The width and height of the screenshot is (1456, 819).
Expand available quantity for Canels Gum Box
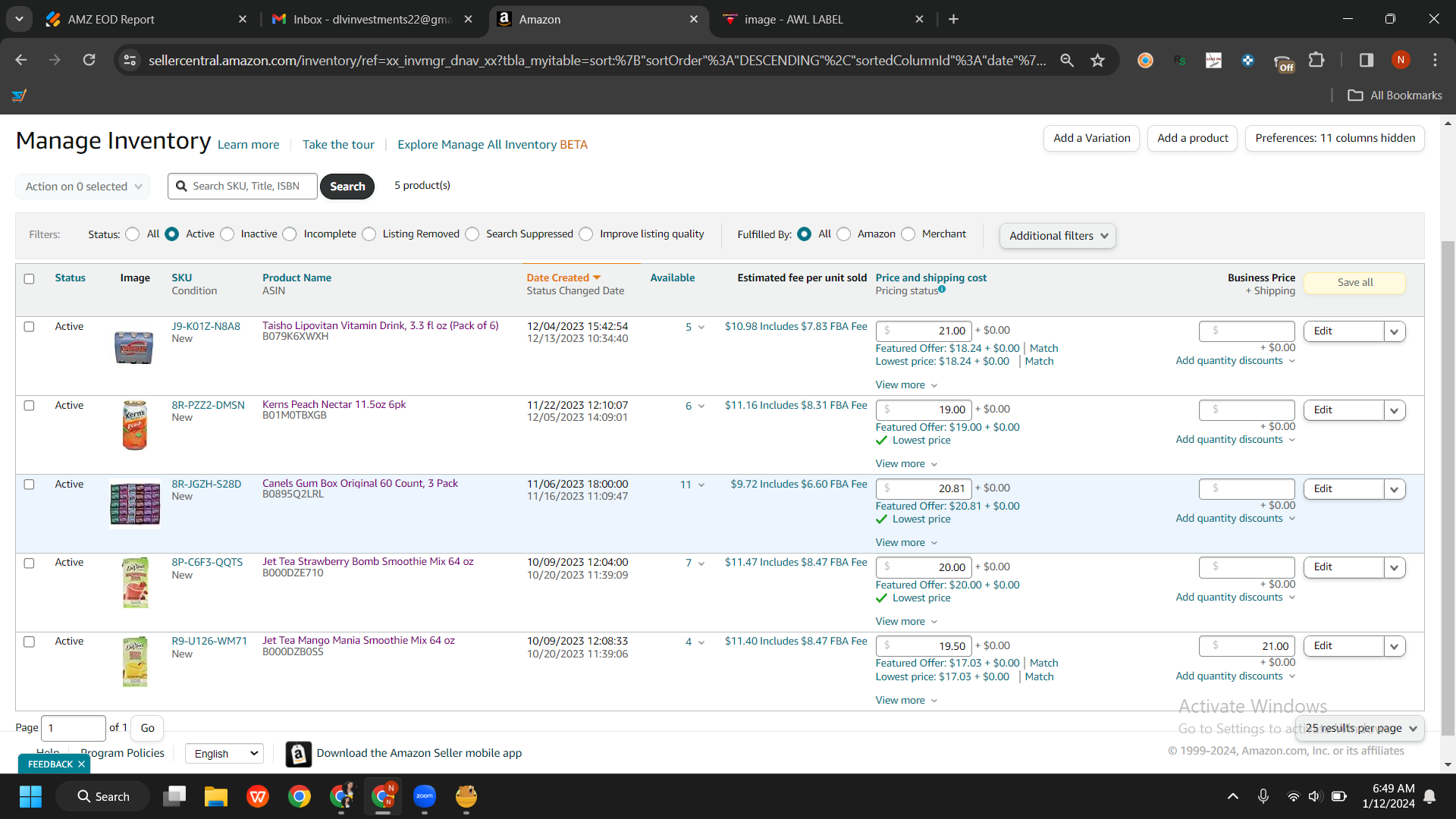coord(701,485)
